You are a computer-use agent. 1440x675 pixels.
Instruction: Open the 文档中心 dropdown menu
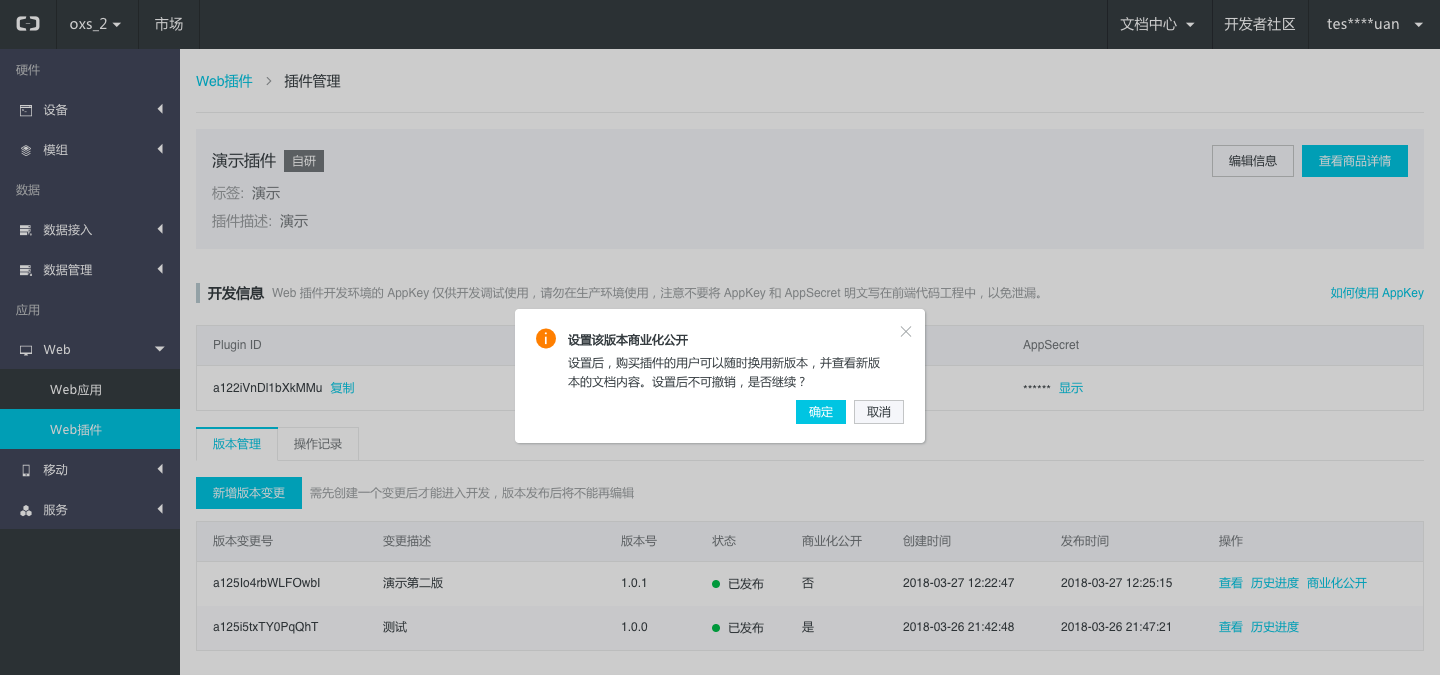[x=1157, y=24]
